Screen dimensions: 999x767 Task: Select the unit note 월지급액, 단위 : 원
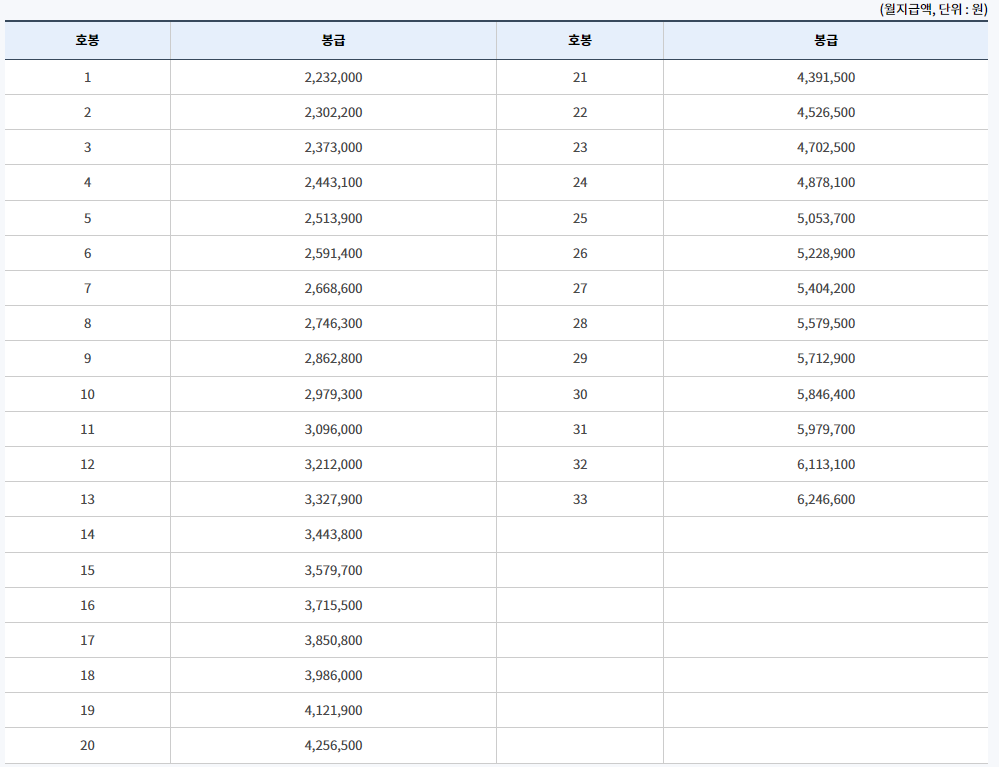(x=934, y=10)
